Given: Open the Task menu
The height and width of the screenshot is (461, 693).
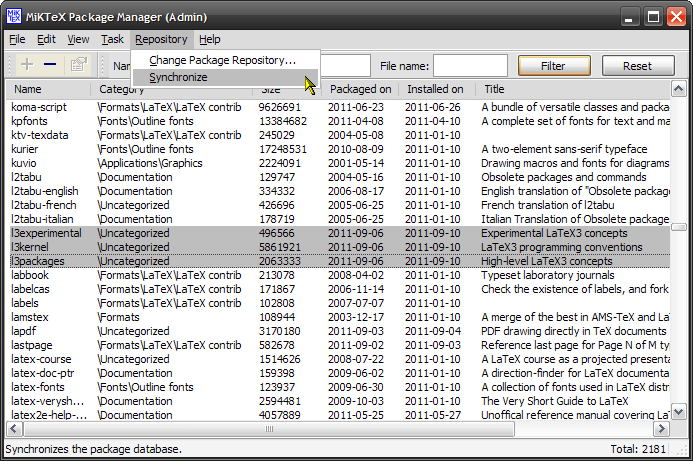Looking at the screenshot, I should (112, 39).
